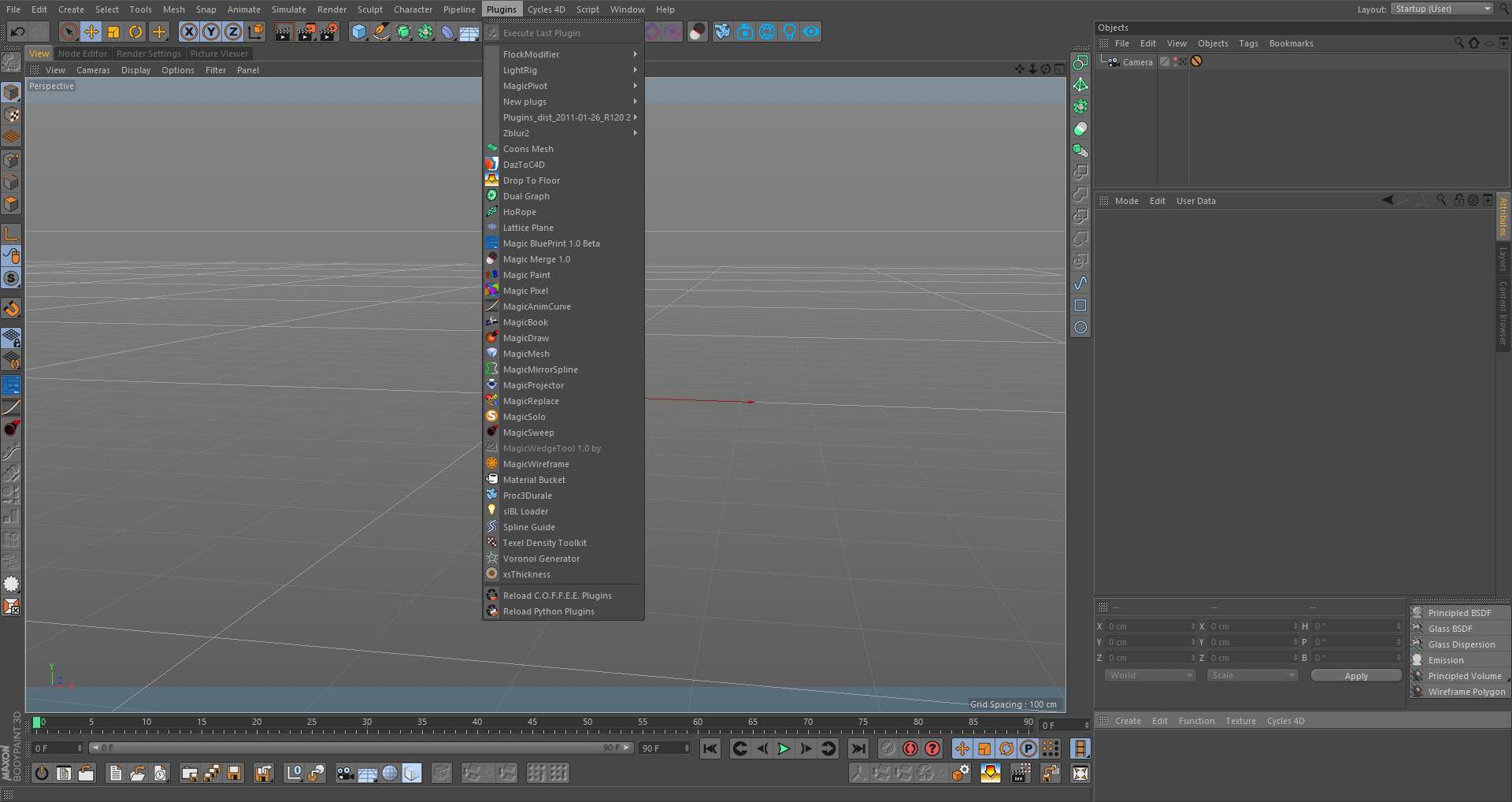Select the Move tool
The height and width of the screenshot is (802, 1512).
click(91, 32)
